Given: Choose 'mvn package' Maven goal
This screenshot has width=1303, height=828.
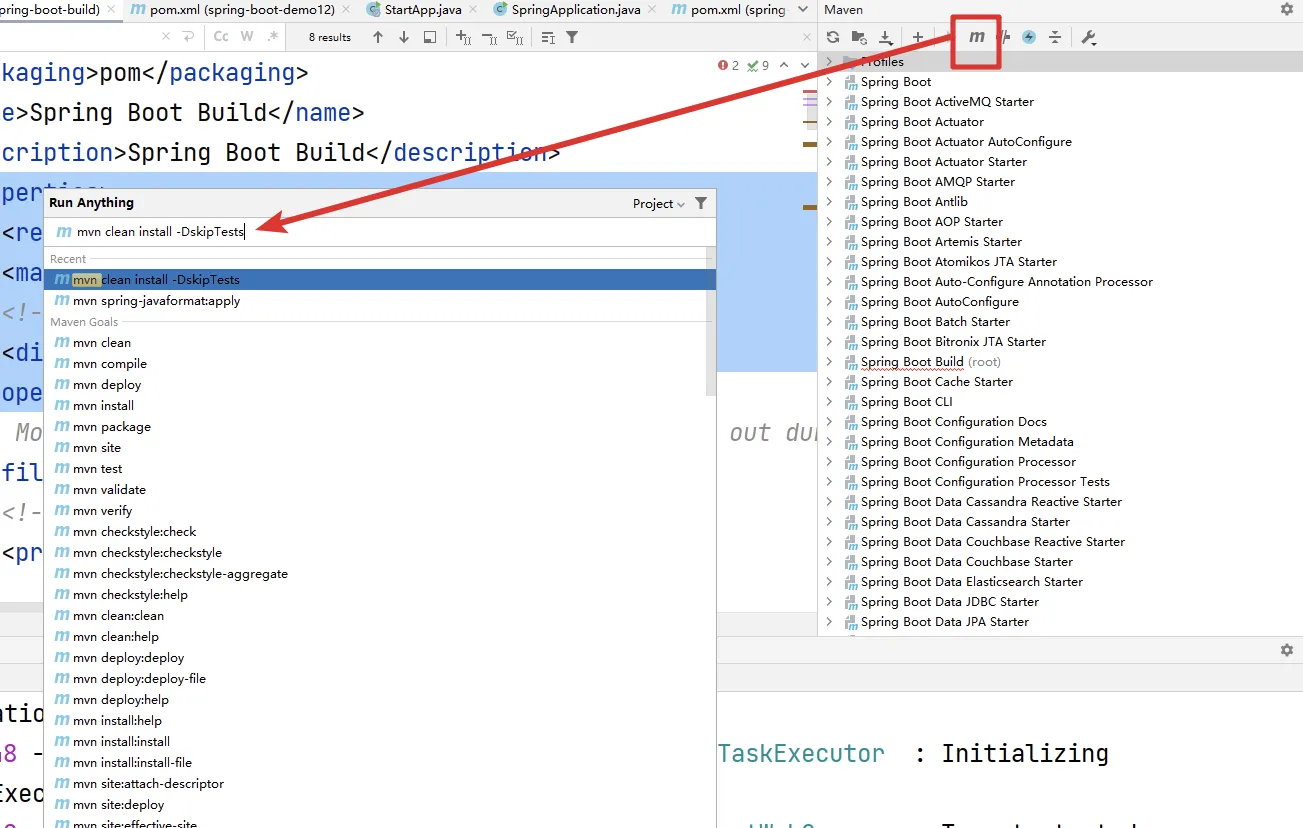Looking at the screenshot, I should [376, 427].
